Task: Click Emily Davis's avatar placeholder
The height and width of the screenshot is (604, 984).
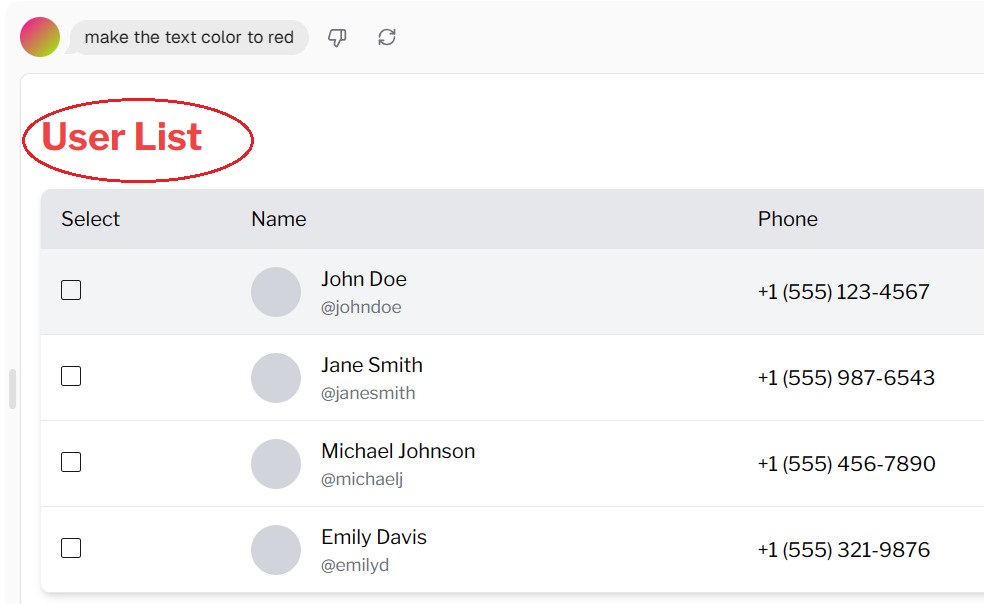Action: 276,550
